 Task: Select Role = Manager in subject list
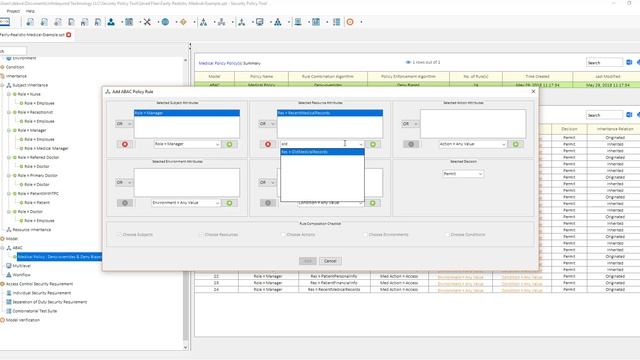click(x=187, y=113)
